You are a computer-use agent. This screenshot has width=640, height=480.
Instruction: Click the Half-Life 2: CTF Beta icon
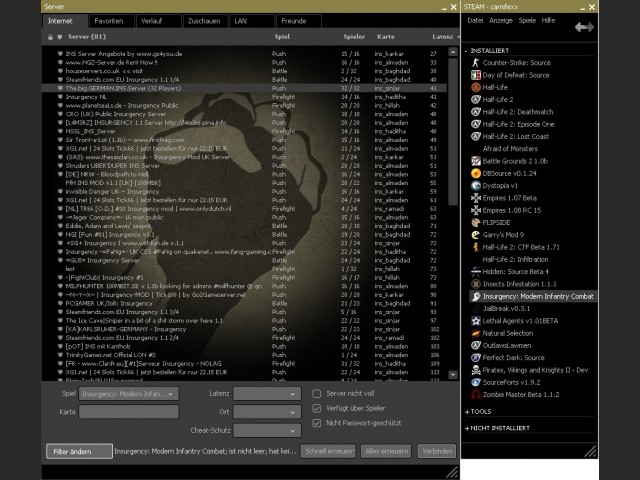coord(476,247)
